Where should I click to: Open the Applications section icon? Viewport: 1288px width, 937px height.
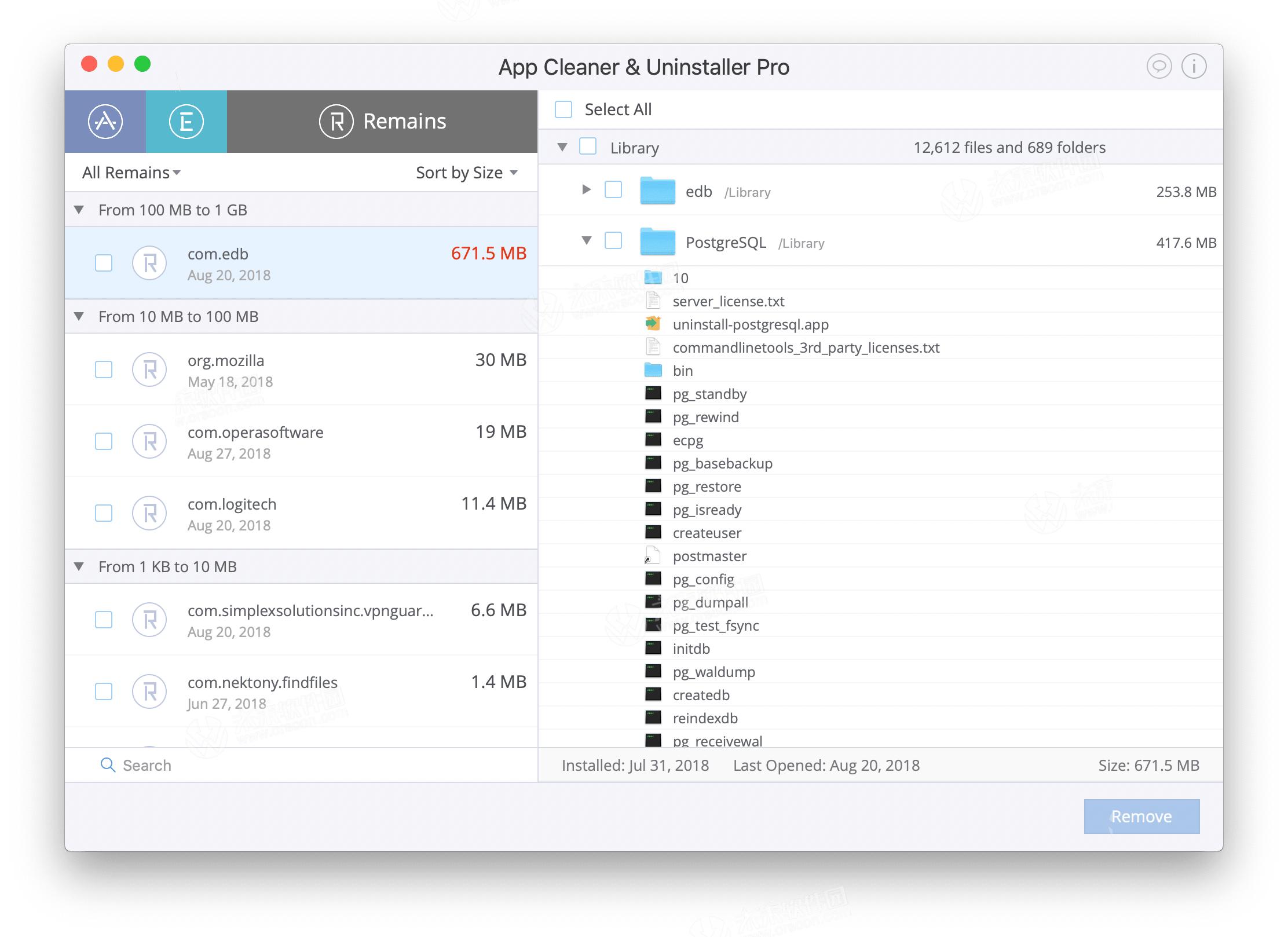coord(107,121)
